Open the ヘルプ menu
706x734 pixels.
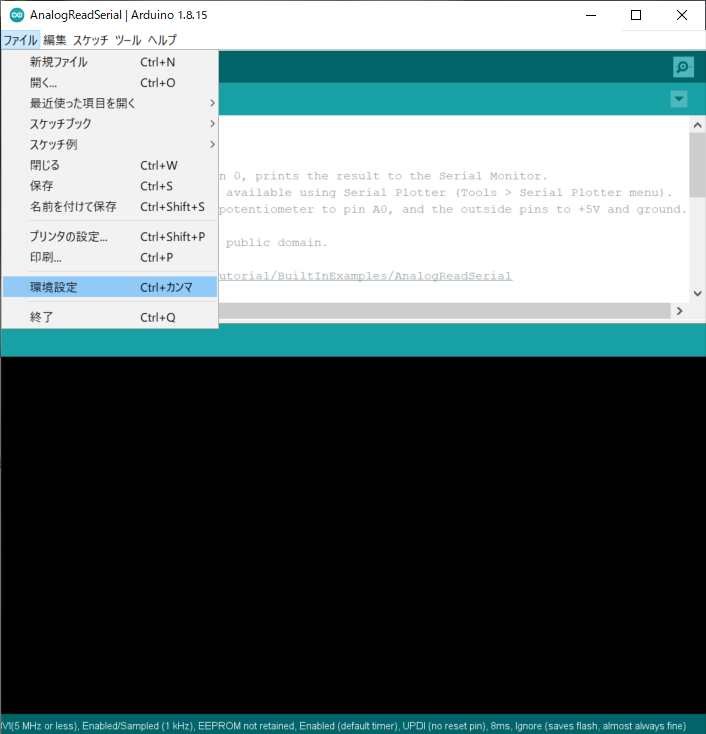(162, 40)
